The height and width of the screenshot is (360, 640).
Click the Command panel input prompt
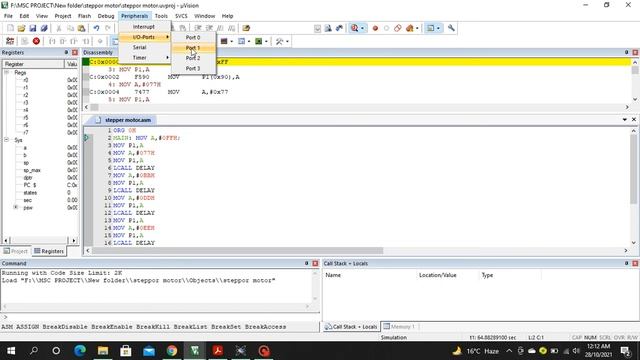point(160,317)
